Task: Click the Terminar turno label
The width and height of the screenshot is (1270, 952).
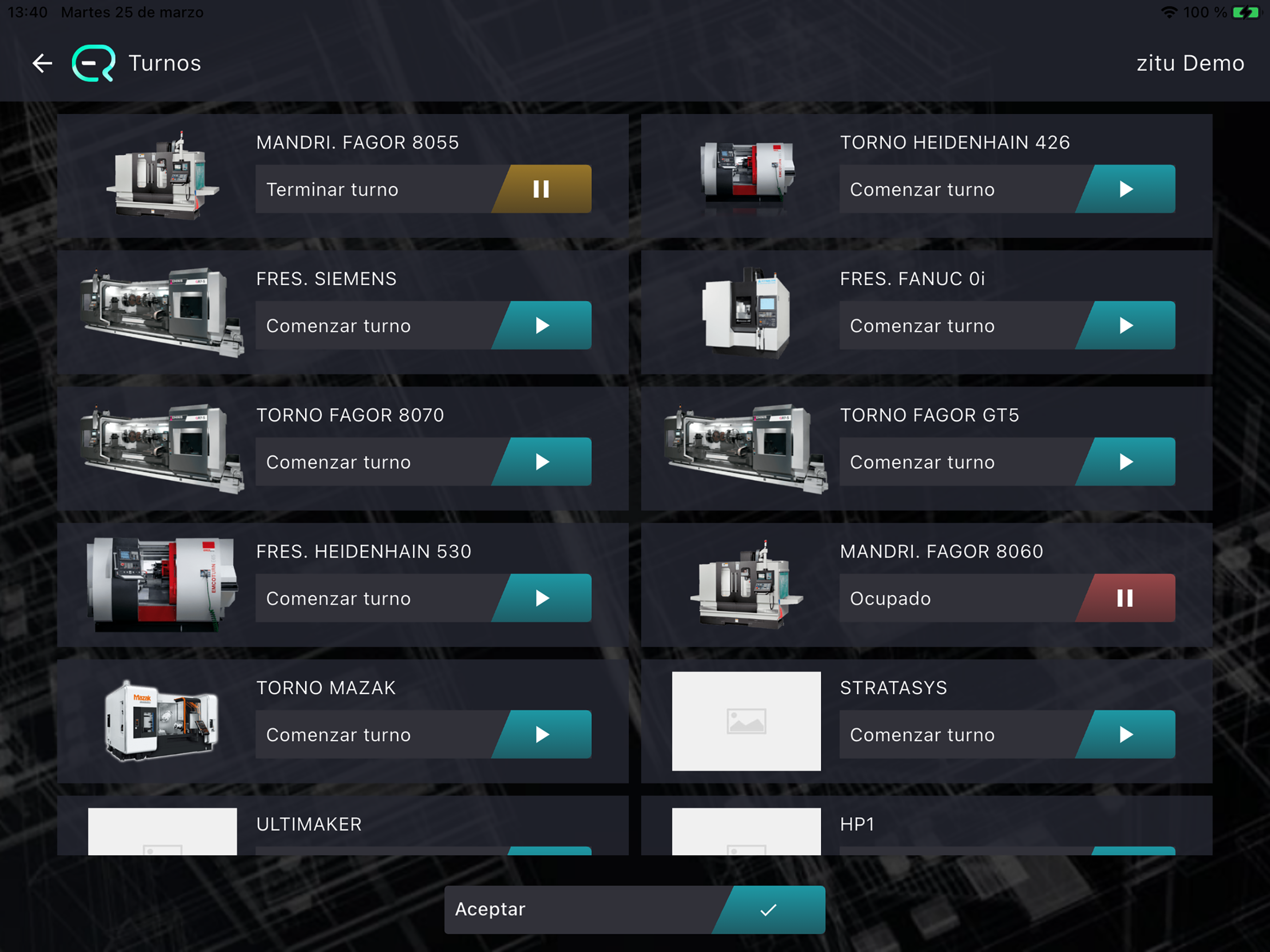Action: coord(332,190)
